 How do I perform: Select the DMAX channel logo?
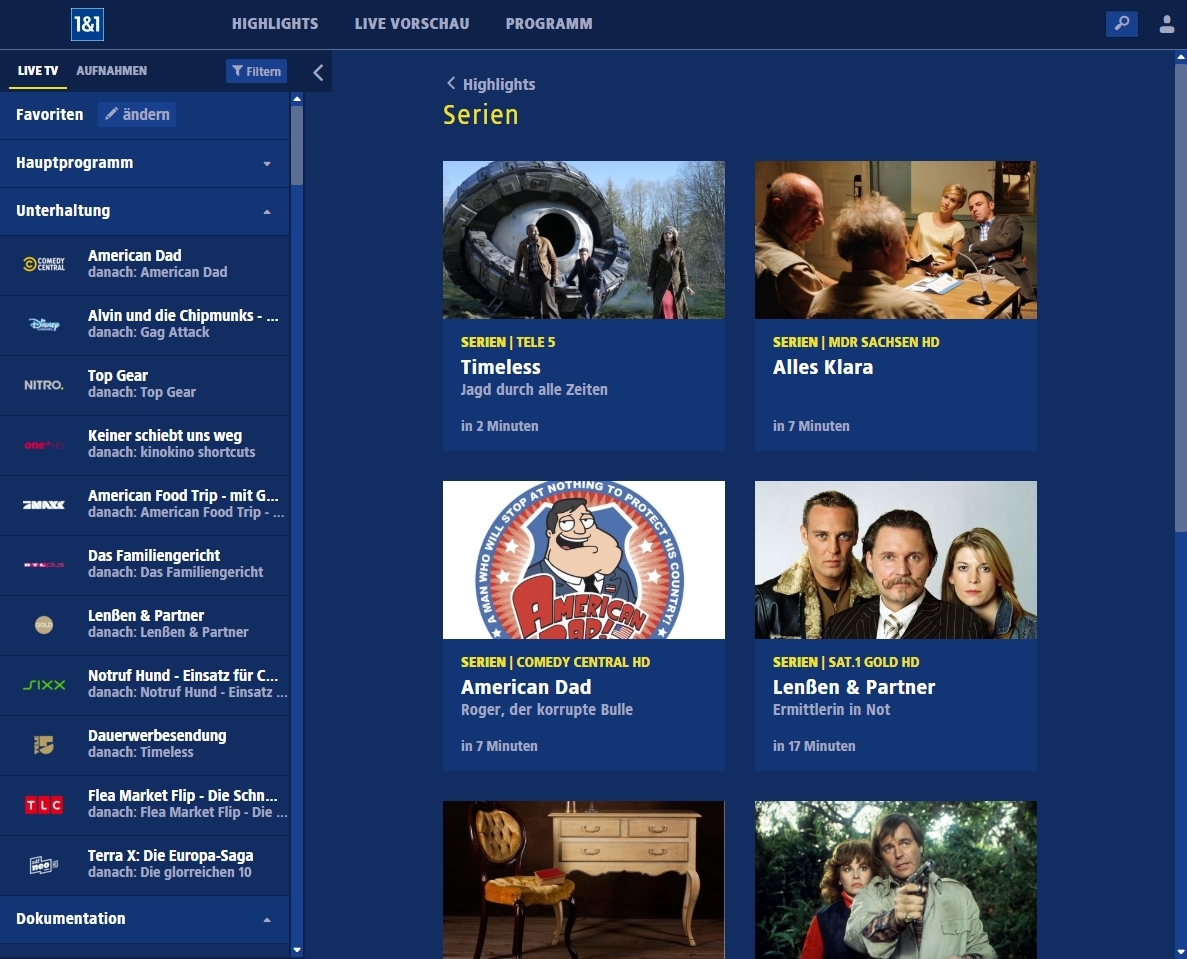click(x=44, y=504)
